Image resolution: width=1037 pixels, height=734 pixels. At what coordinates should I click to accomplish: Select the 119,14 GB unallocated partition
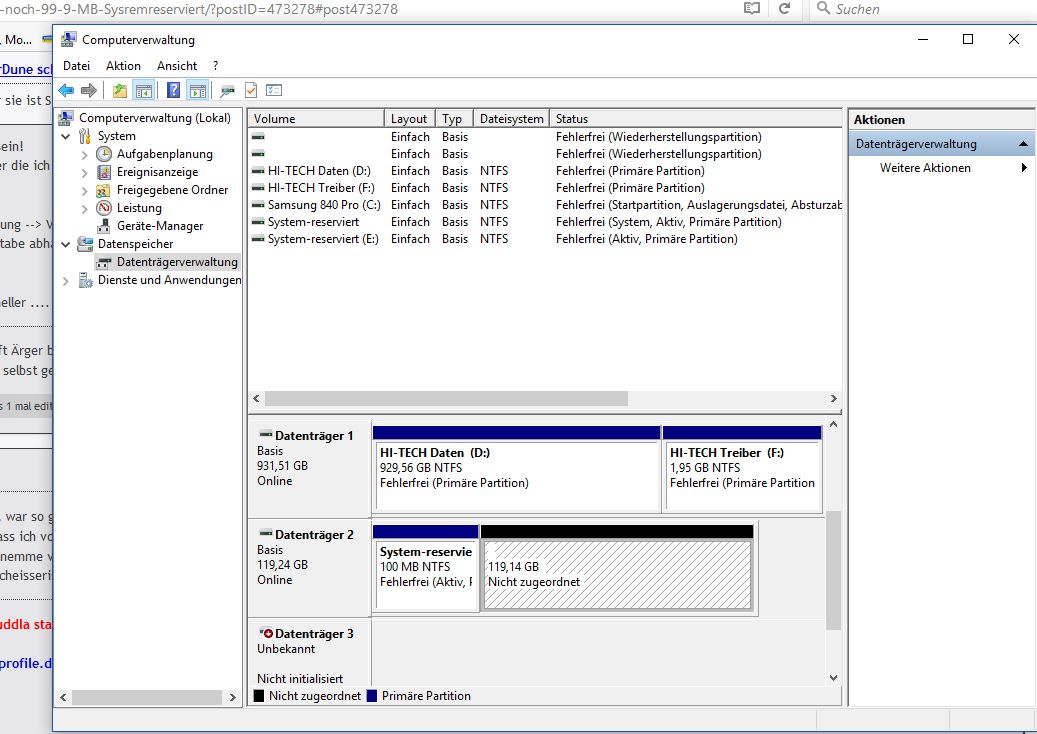pyautogui.click(x=616, y=574)
